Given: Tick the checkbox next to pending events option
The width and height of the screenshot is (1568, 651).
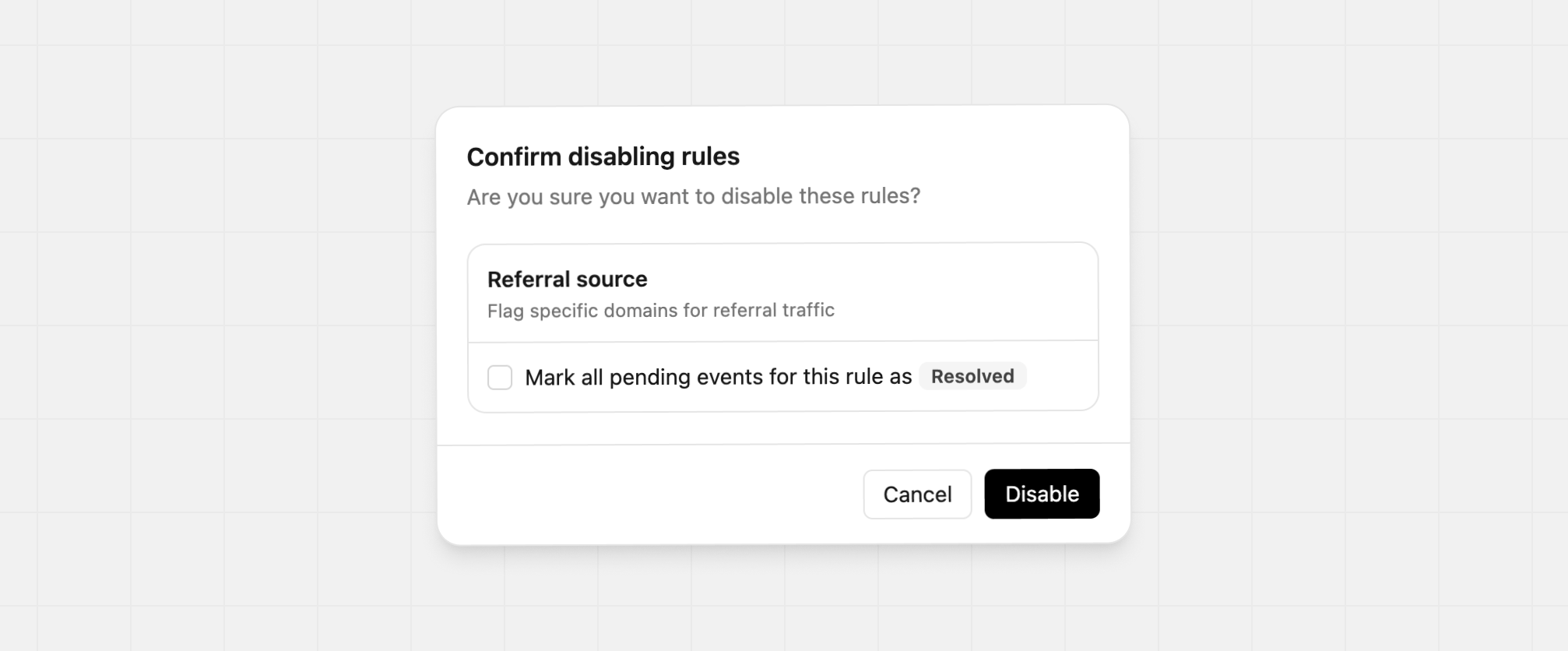Looking at the screenshot, I should pyautogui.click(x=499, y=376).
